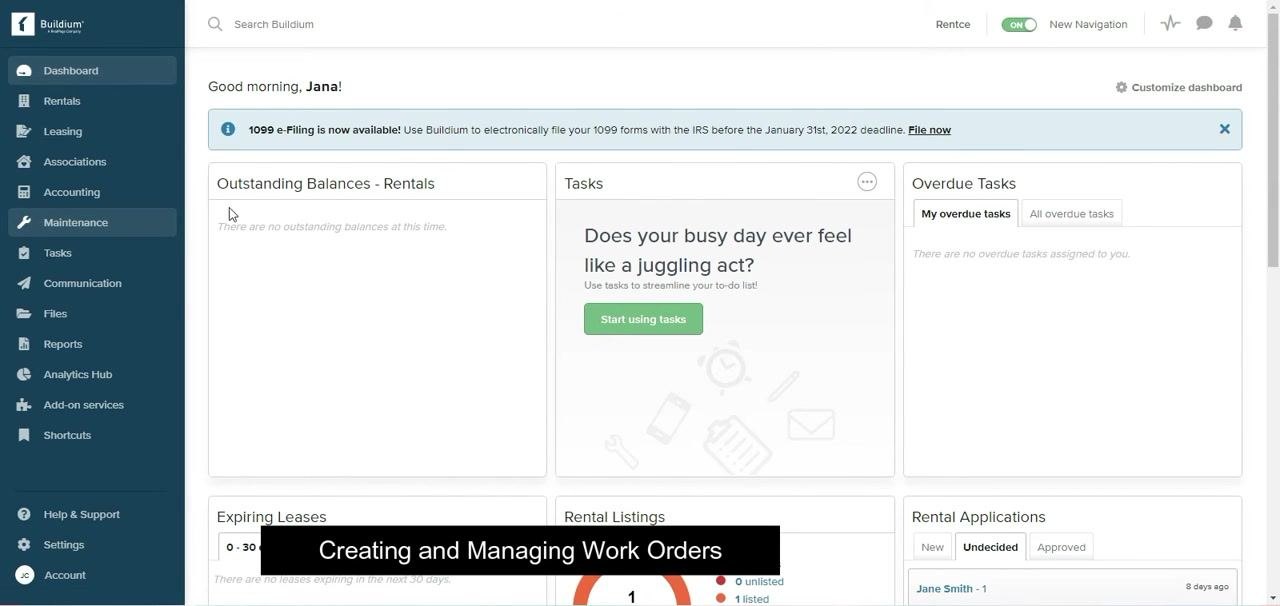Image resolution: width=1280 pixels, height=606 pixels.
Task: Click the Associations people icon
Action: (x=24, y=162)
